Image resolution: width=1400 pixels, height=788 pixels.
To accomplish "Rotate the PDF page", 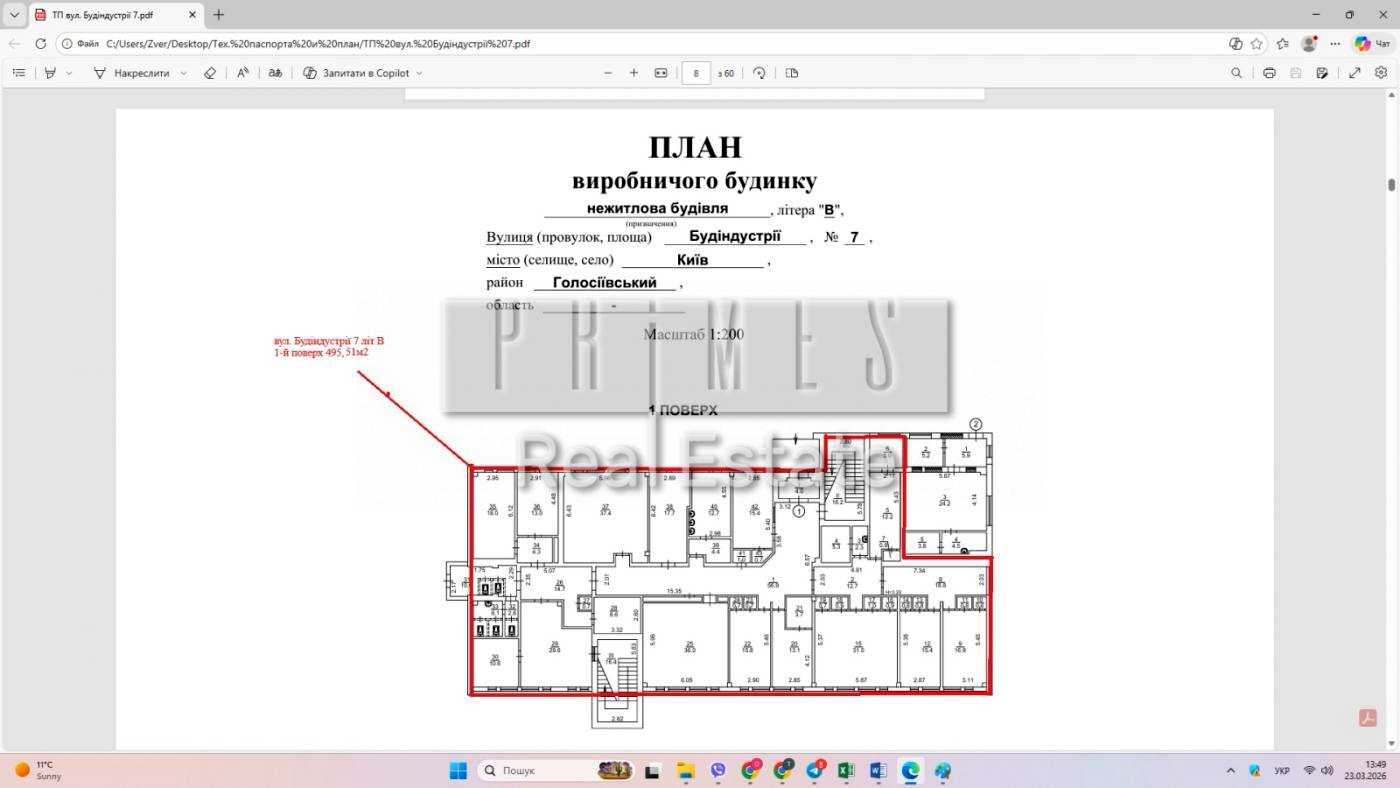I will (x=759, y=73).
